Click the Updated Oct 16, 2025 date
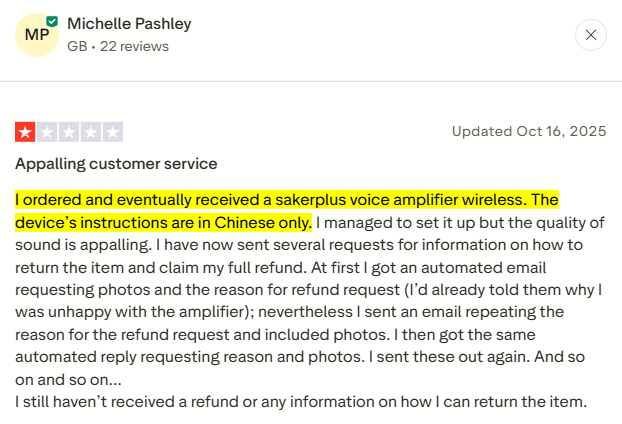 (529, 131)
